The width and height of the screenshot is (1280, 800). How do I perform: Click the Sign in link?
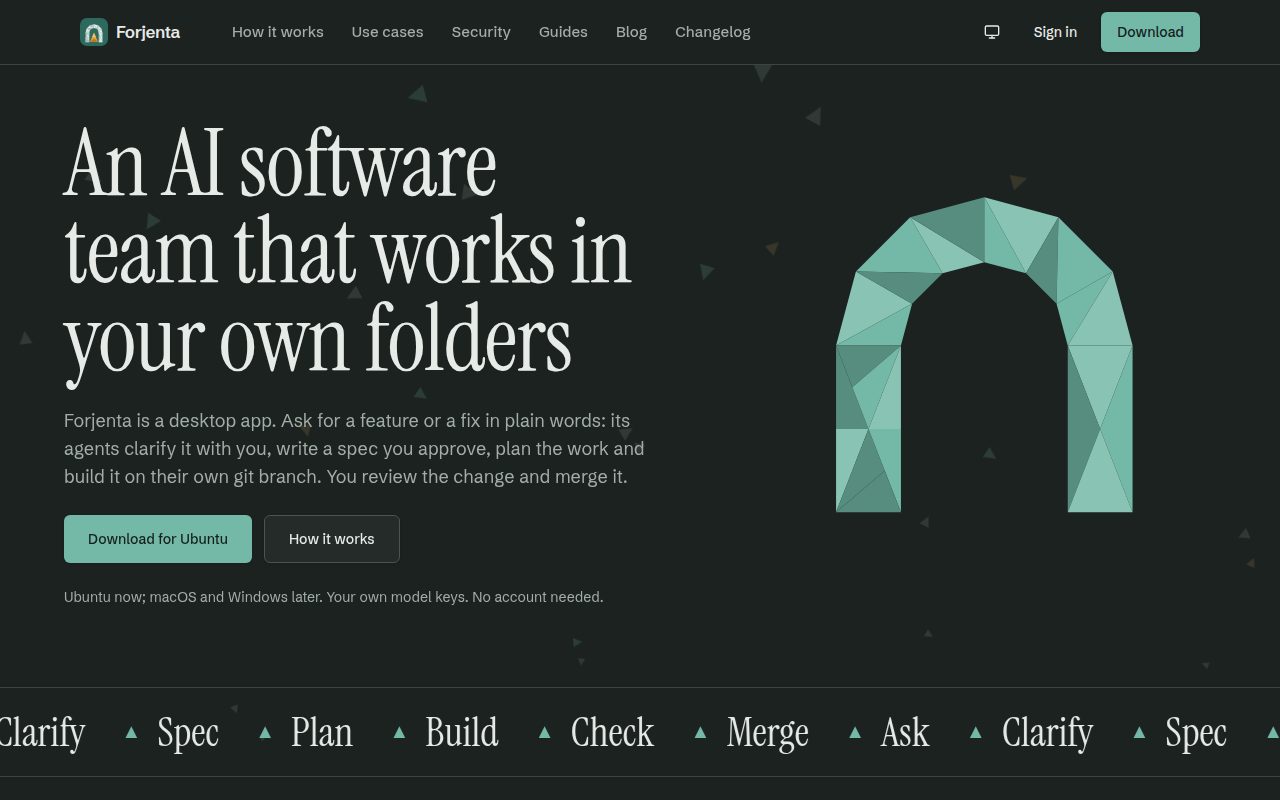click(1055, 32)
